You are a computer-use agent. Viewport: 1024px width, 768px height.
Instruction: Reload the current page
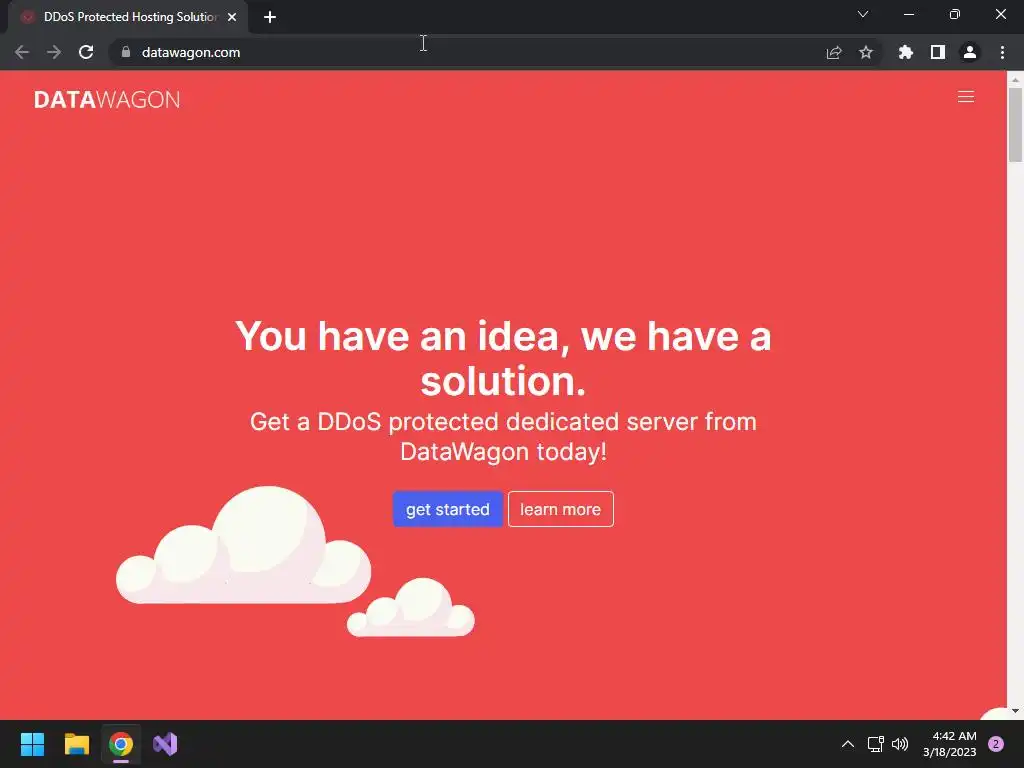[86, 52]
